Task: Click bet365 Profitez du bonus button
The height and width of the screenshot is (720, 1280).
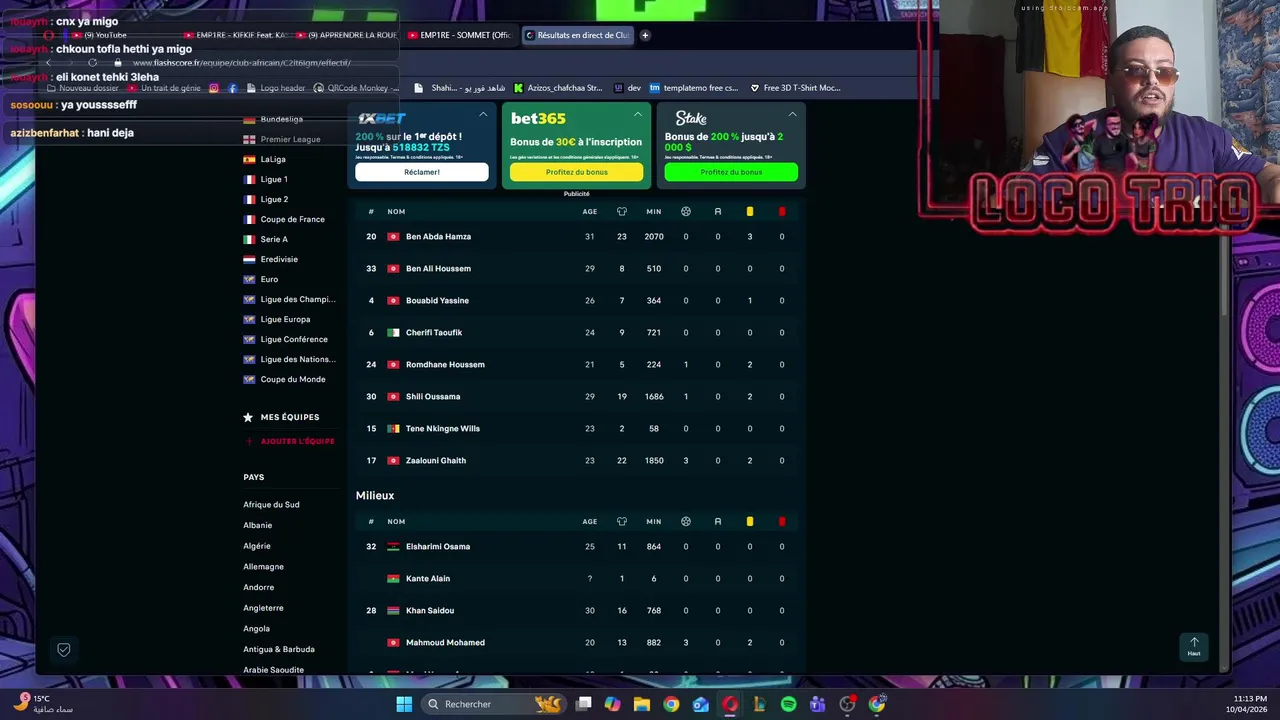Action: click(577, 172)
